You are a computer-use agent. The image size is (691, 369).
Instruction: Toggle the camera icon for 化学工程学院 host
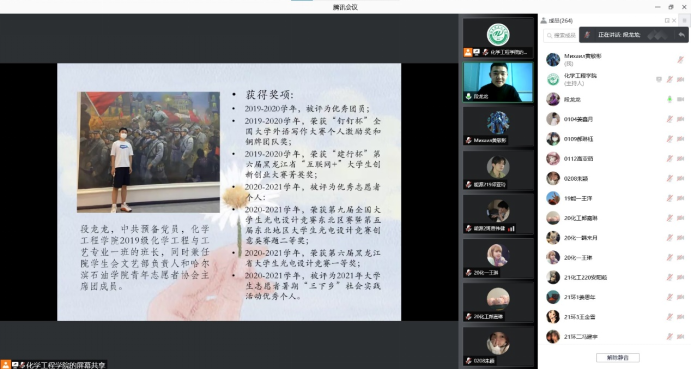point(680,79)
